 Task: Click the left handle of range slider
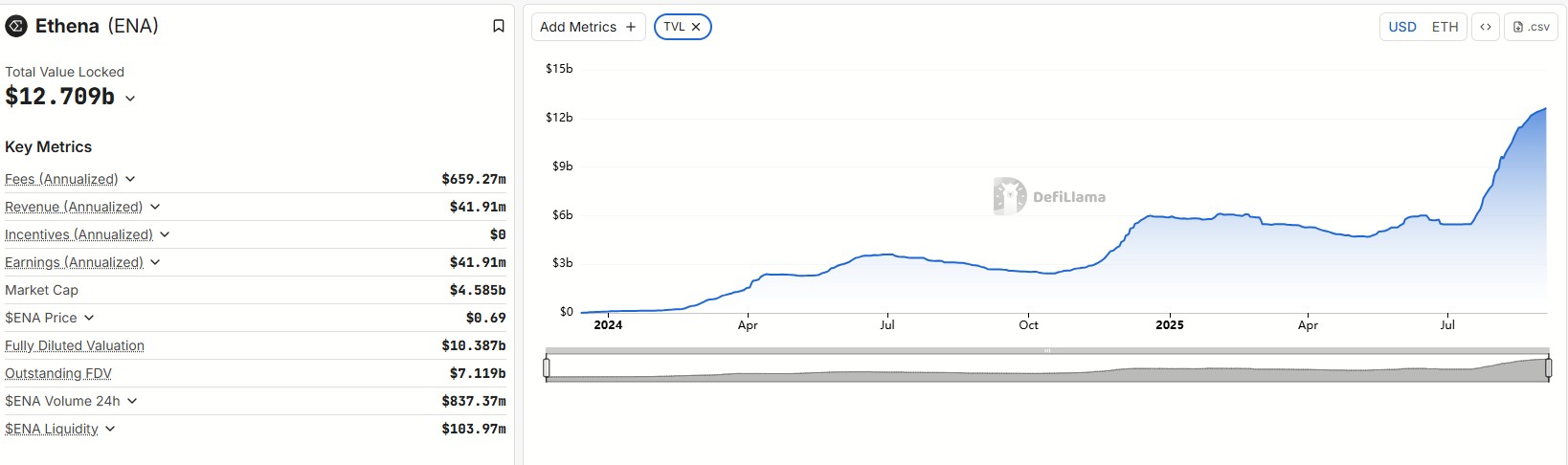547,367
